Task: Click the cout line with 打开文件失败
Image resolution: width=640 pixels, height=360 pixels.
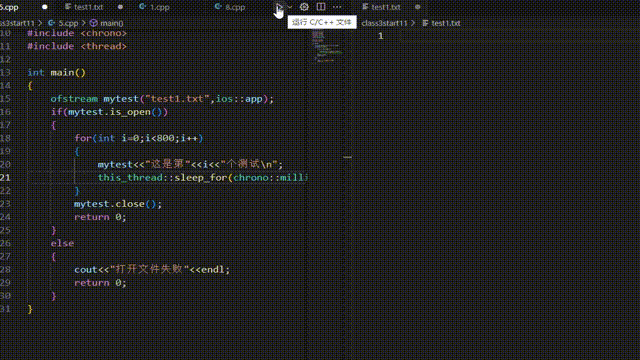Action: tap(152, 269)
